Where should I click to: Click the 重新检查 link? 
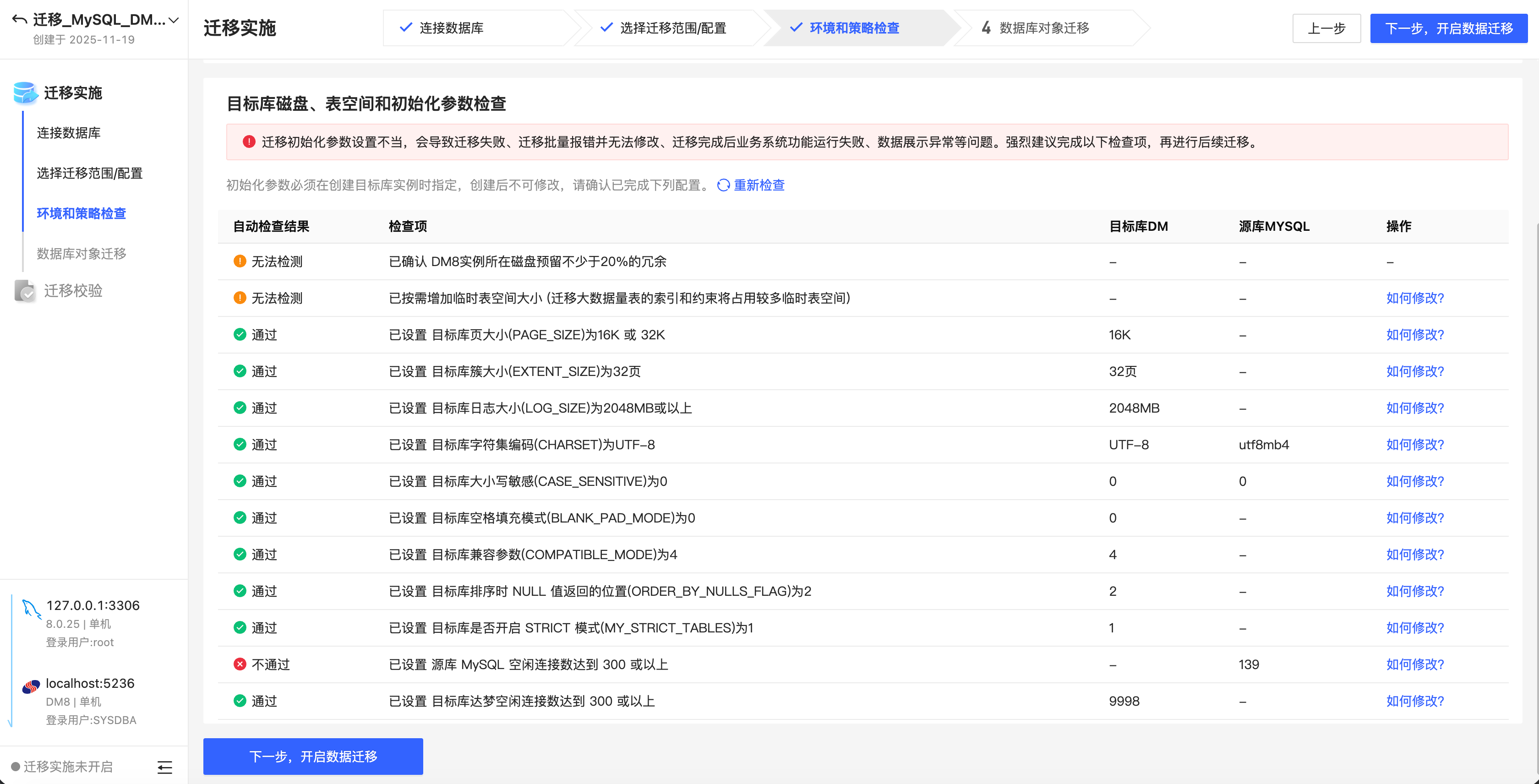(759, 185)
